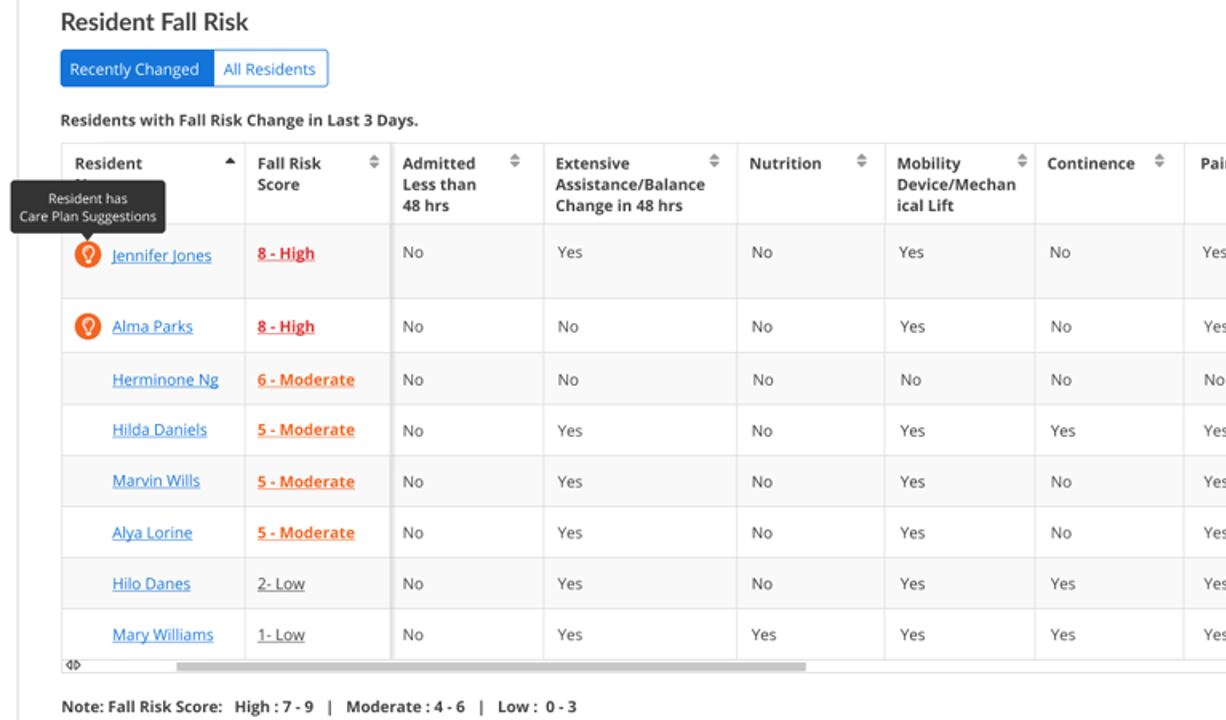Sort the Extensive Assistance/Balance Change column

(x=714, y=158)
